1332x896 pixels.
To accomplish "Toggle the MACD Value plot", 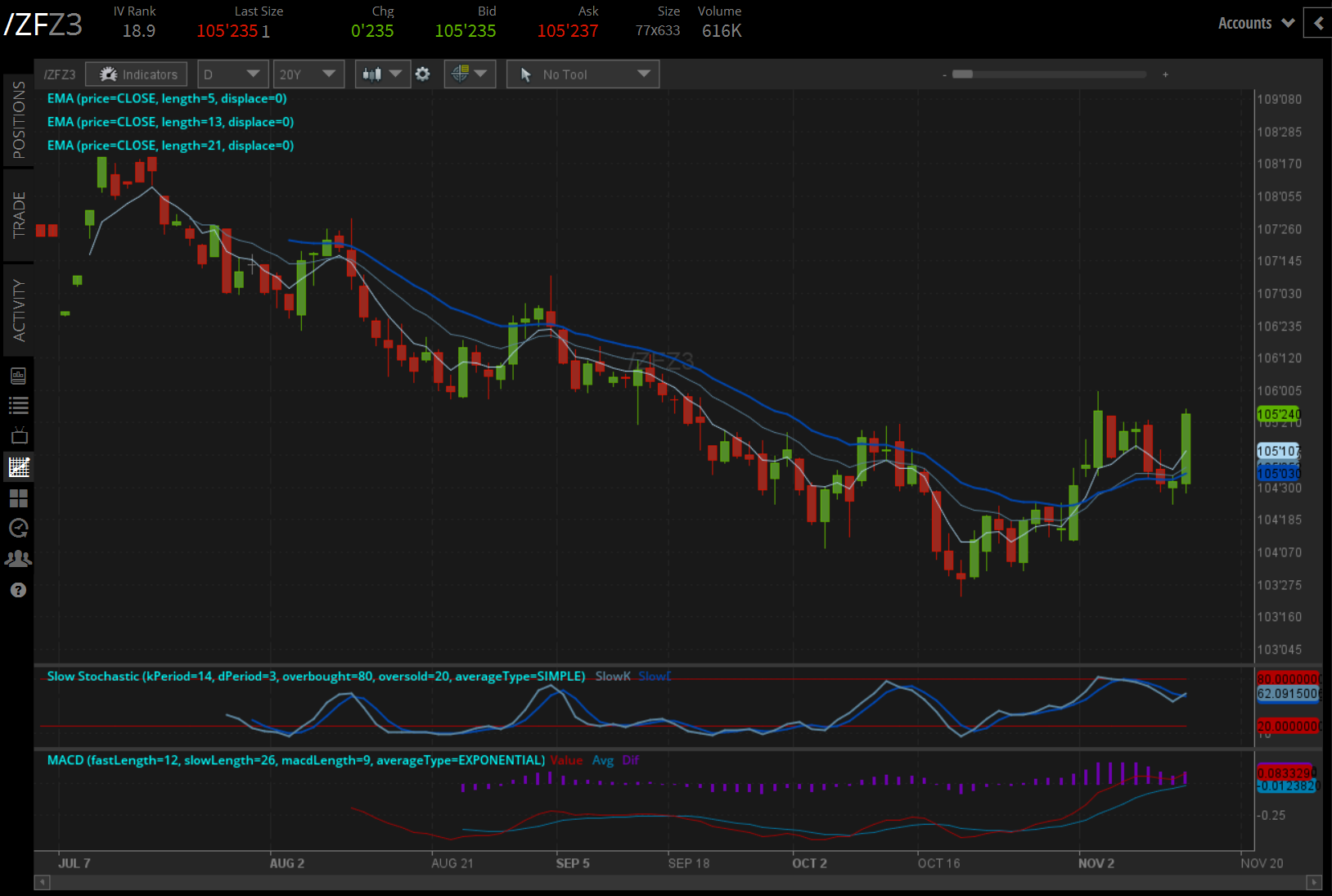I will coord(566,760).
